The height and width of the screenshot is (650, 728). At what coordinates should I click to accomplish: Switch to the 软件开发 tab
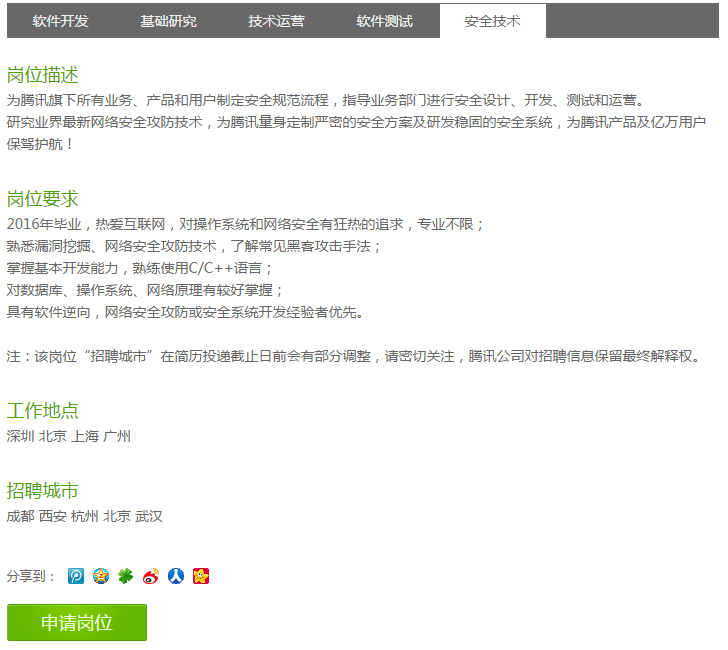(x=60, y=21)
